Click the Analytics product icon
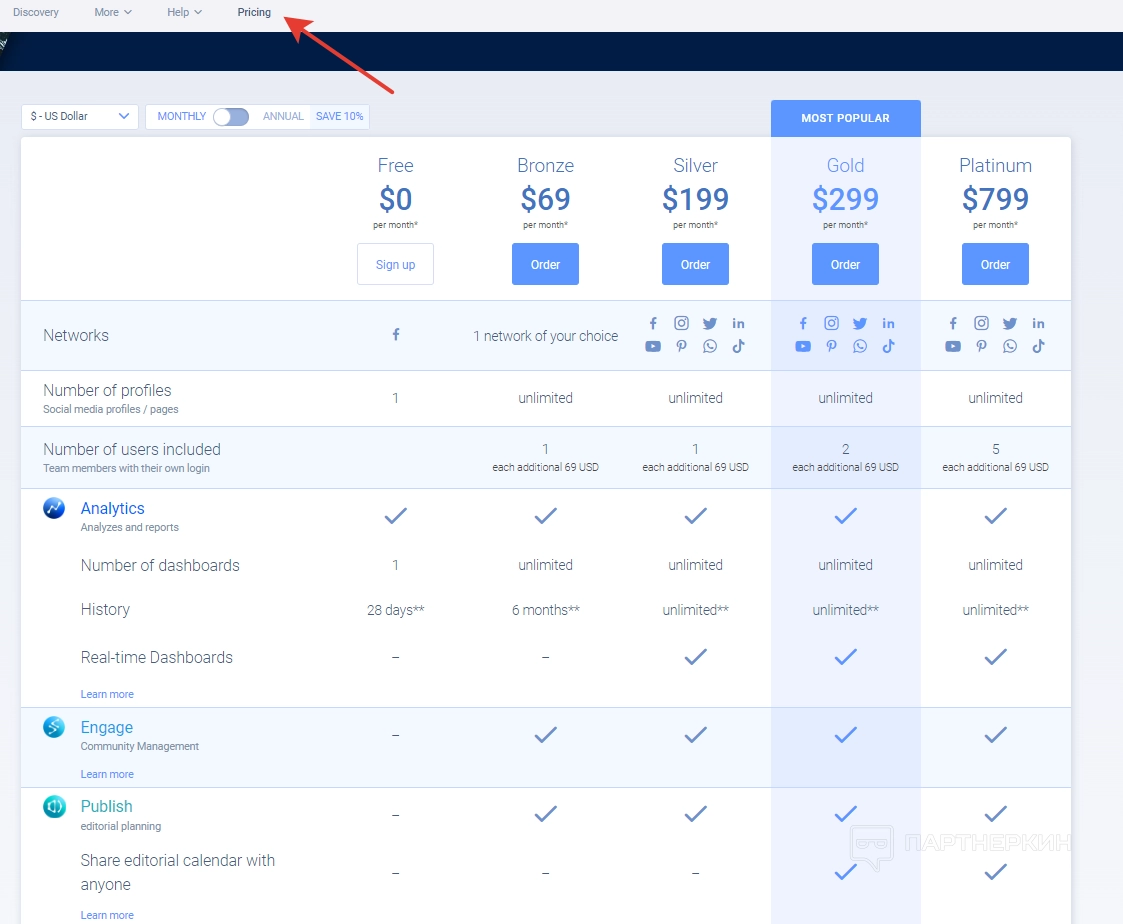This screenshot has height=924, width=1123. point(54,508)
